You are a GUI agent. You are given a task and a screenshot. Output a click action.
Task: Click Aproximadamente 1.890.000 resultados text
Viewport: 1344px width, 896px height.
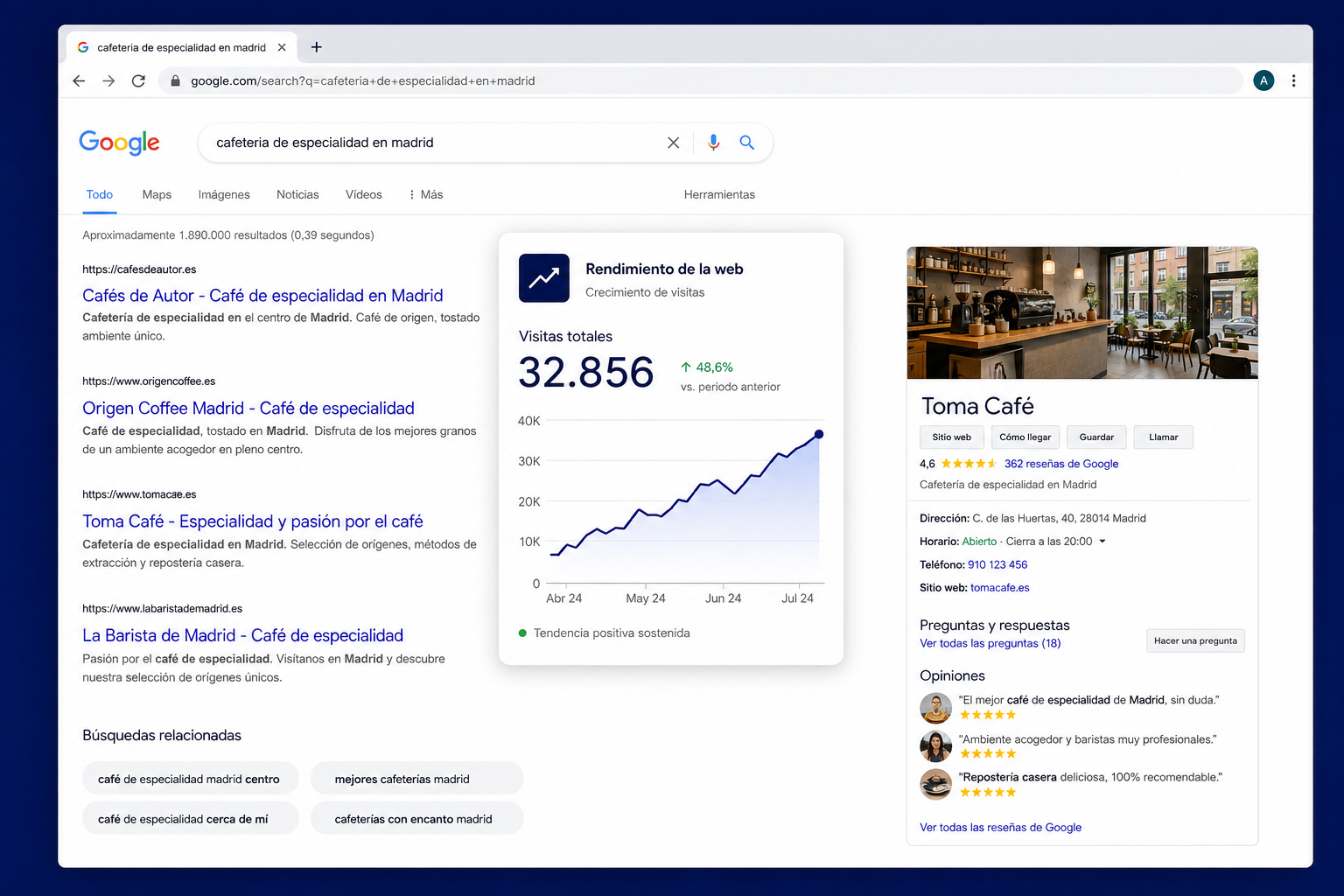(228, 235)
